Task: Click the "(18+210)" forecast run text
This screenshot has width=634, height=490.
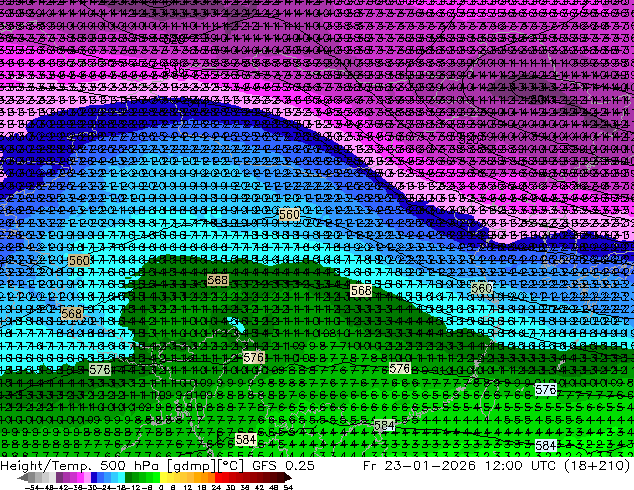Action: [x=599, y=466]
